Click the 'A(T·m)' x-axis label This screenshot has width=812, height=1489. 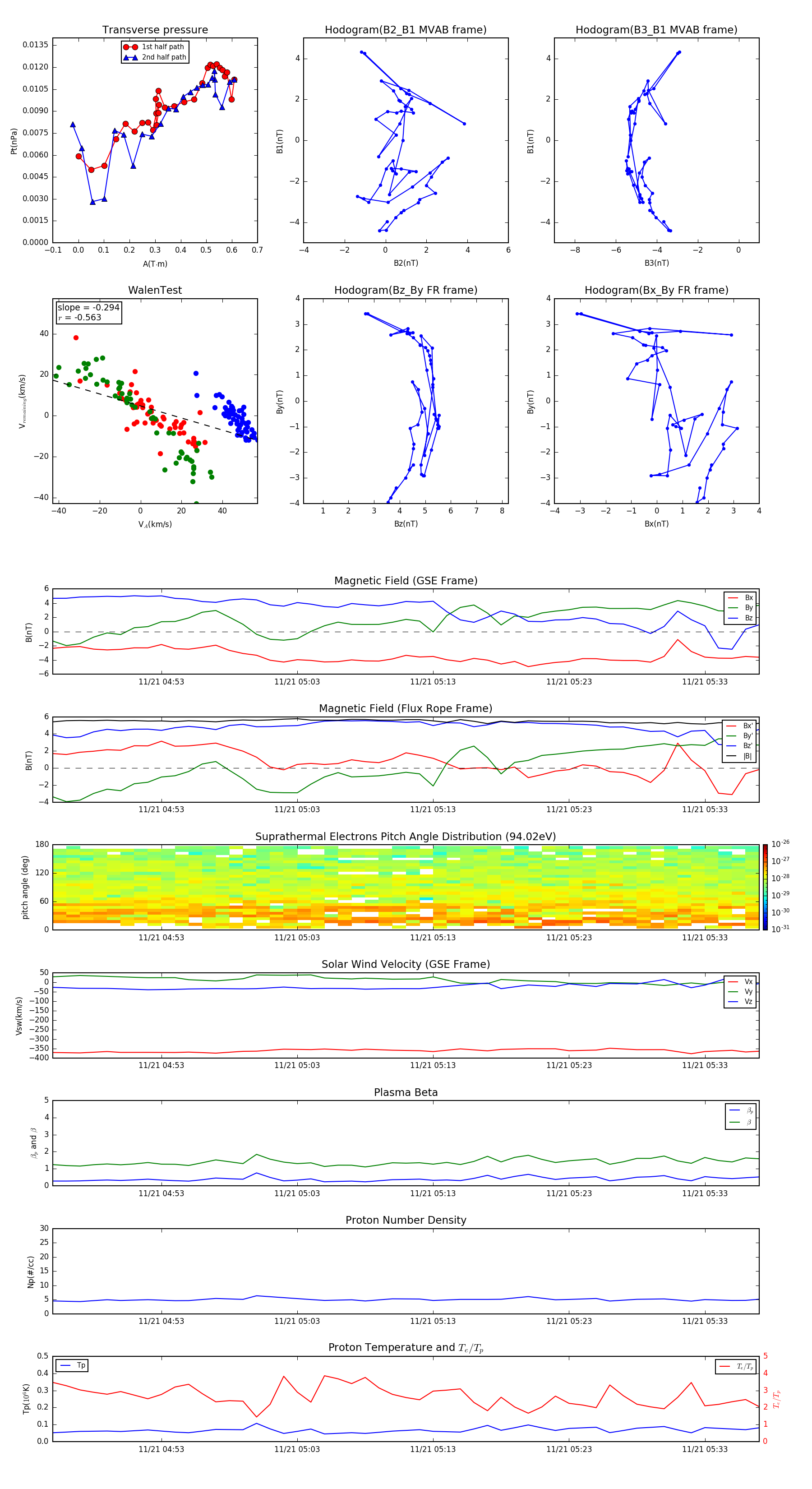[x=155, y=264]
